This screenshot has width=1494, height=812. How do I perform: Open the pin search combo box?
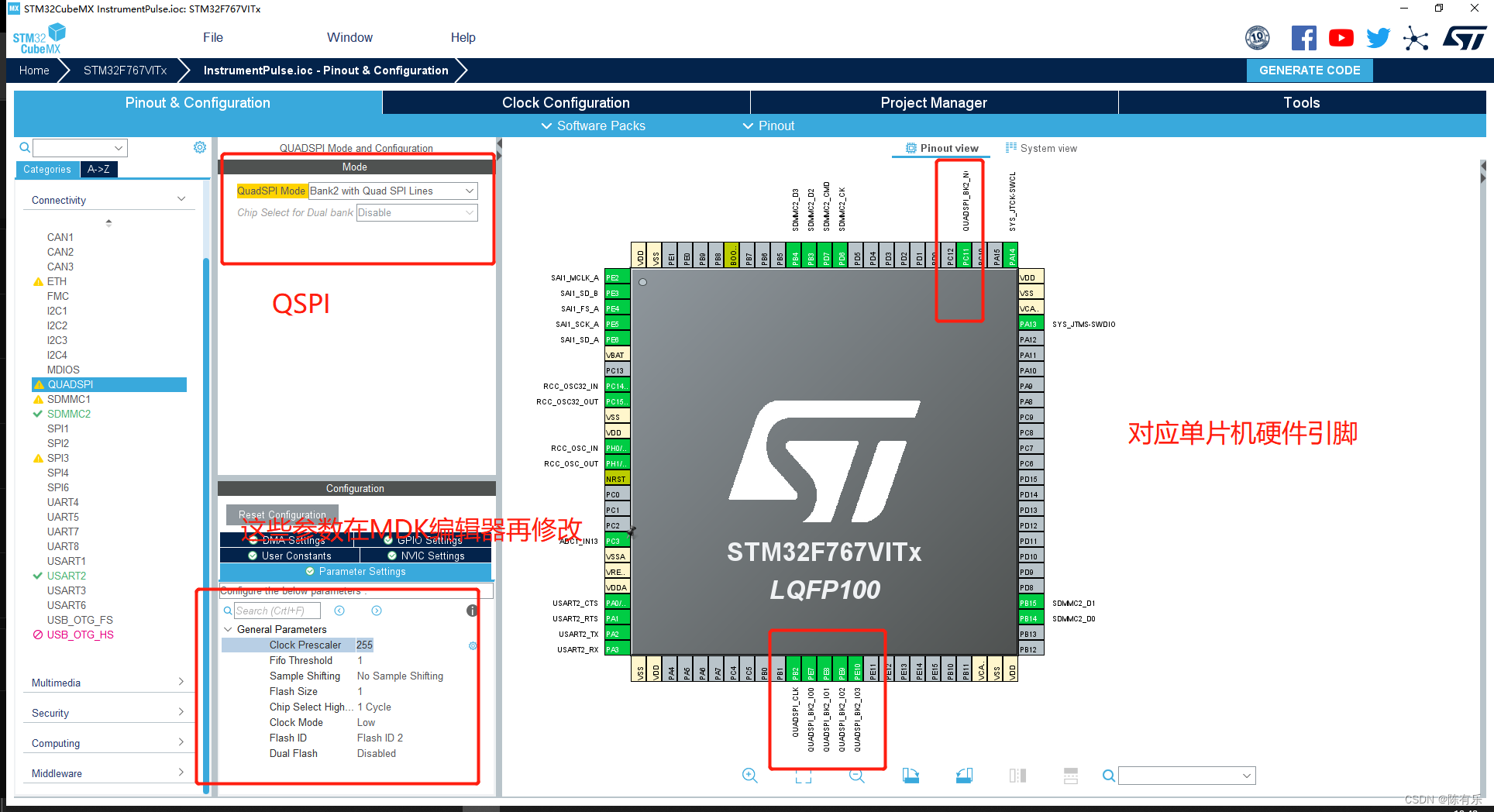point(1187,776)
